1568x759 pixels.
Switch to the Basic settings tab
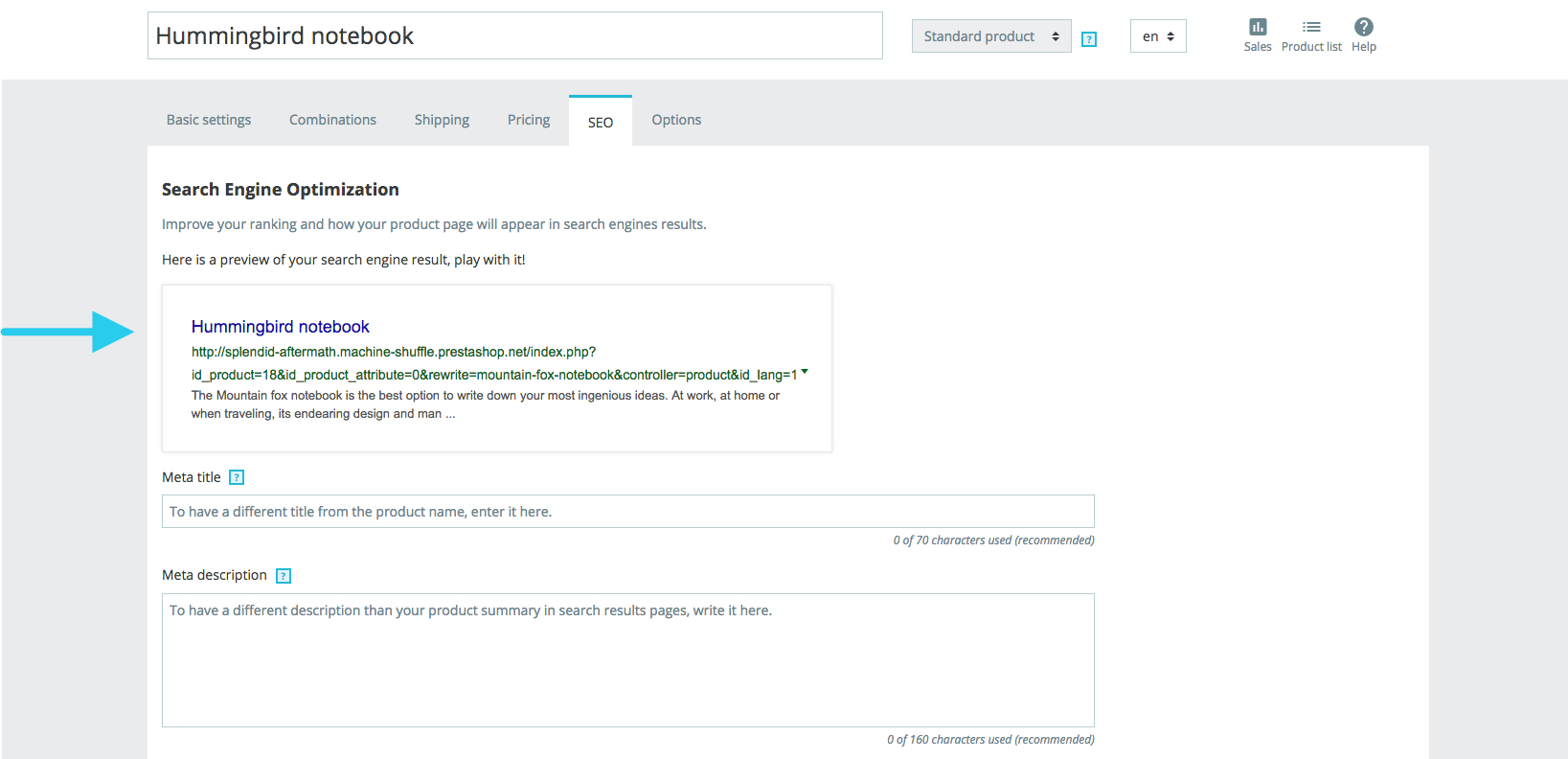209,120
